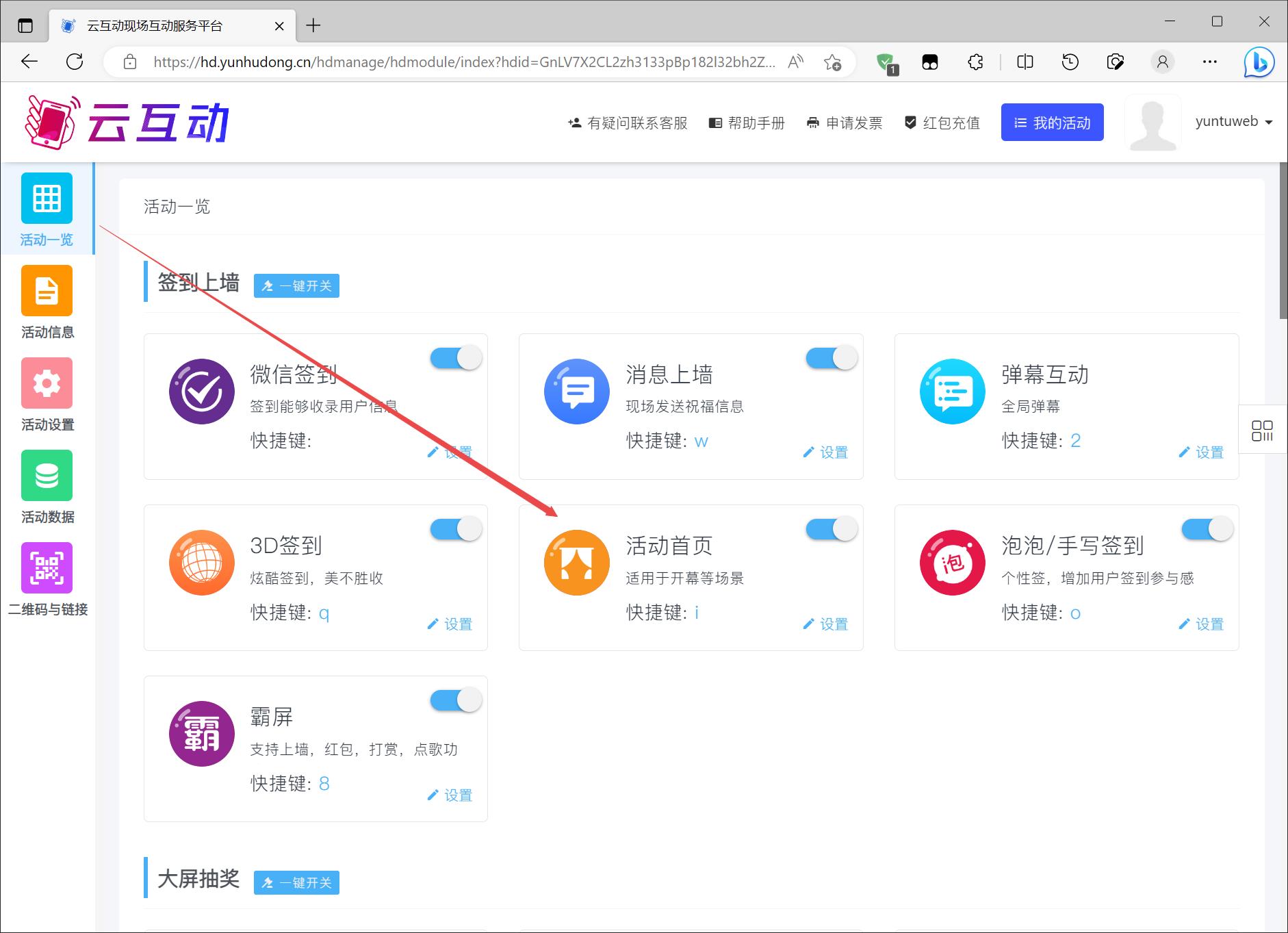Screen dimensions: 1288x933
Task: Open the read aloud icon in address bar
Action: pos(795,62)
